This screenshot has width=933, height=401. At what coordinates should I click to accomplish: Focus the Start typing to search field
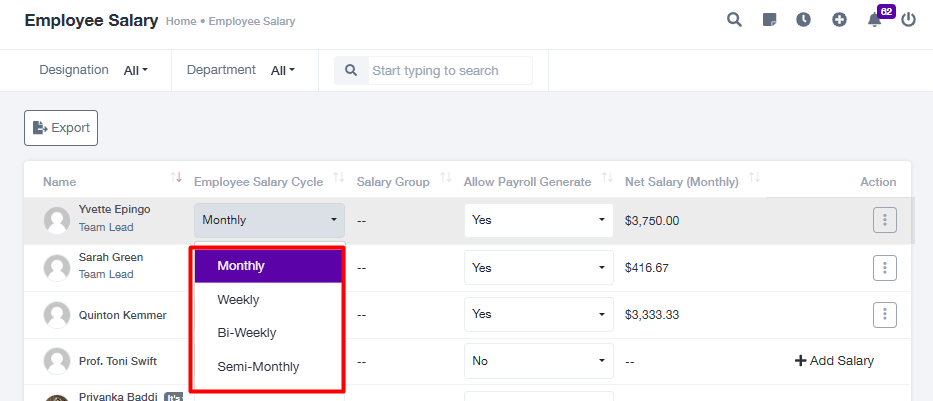pyautogui.click(x=450, y=70)
